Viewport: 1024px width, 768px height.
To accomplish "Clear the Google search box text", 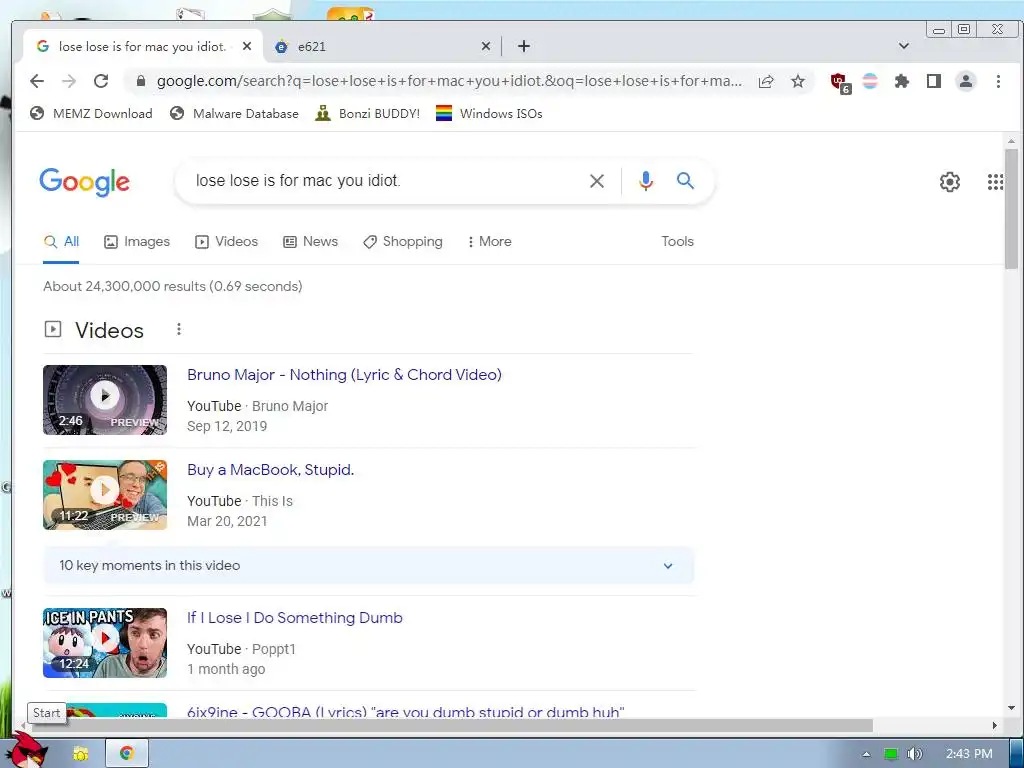I will (x=597, y=181).
